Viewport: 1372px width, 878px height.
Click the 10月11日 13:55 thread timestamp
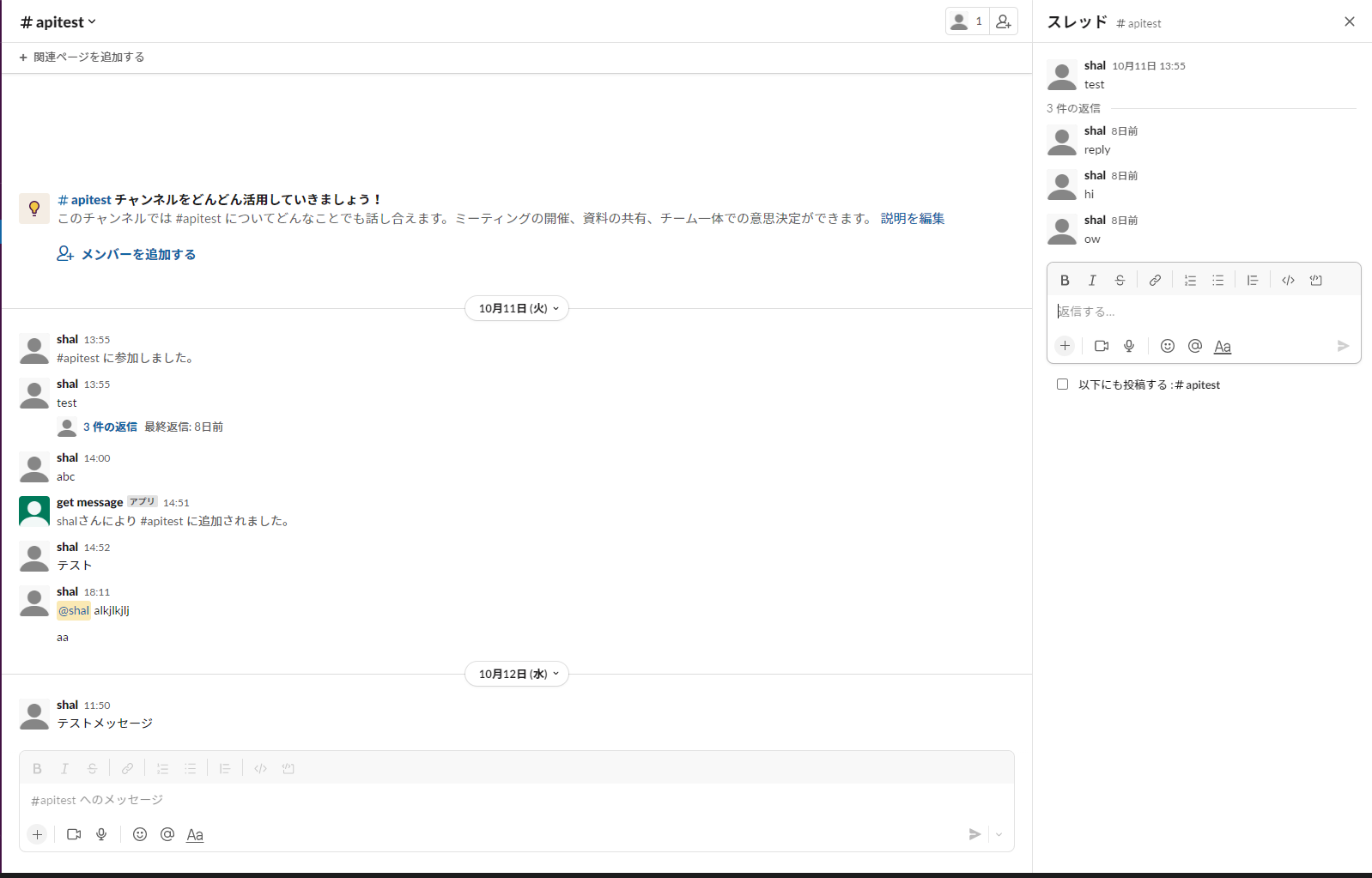pos(1149,66)
